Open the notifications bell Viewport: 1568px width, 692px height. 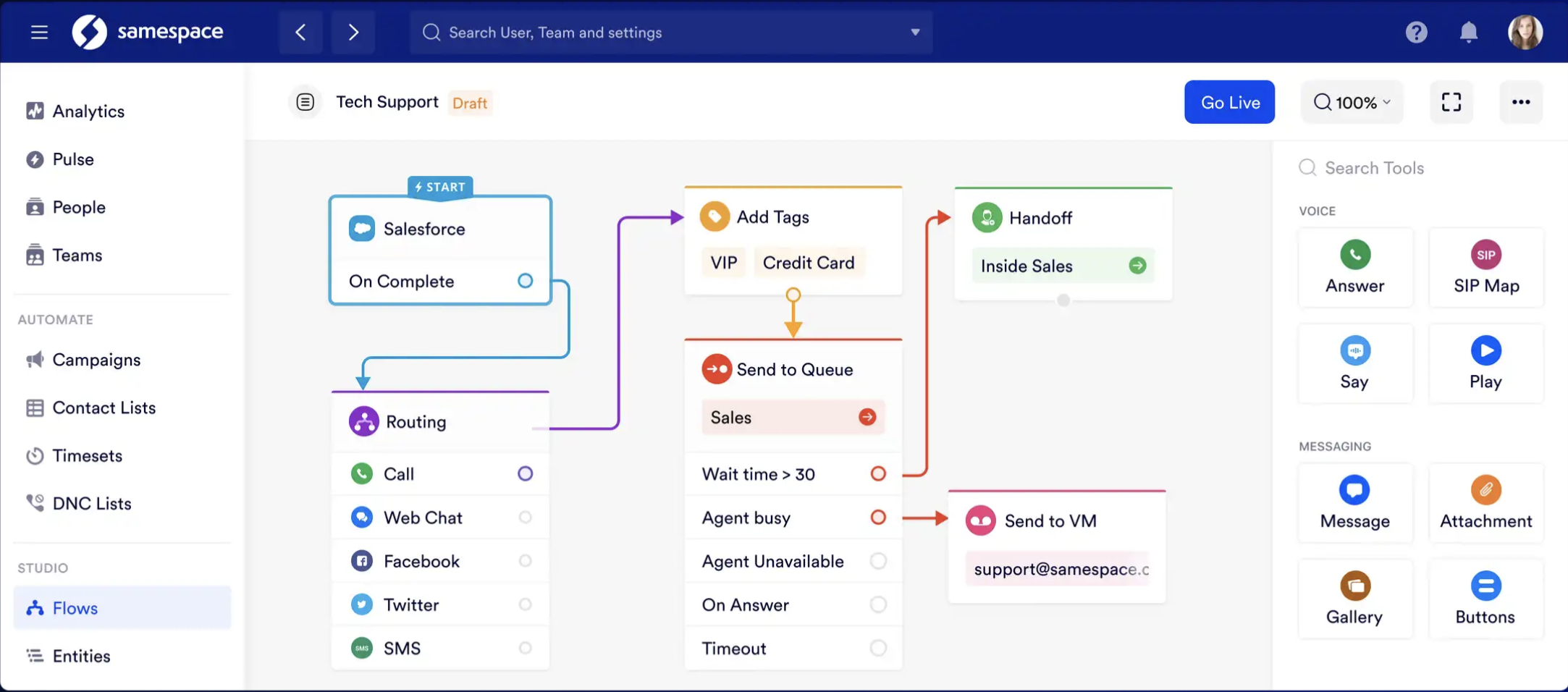[x=1469, y=32]
